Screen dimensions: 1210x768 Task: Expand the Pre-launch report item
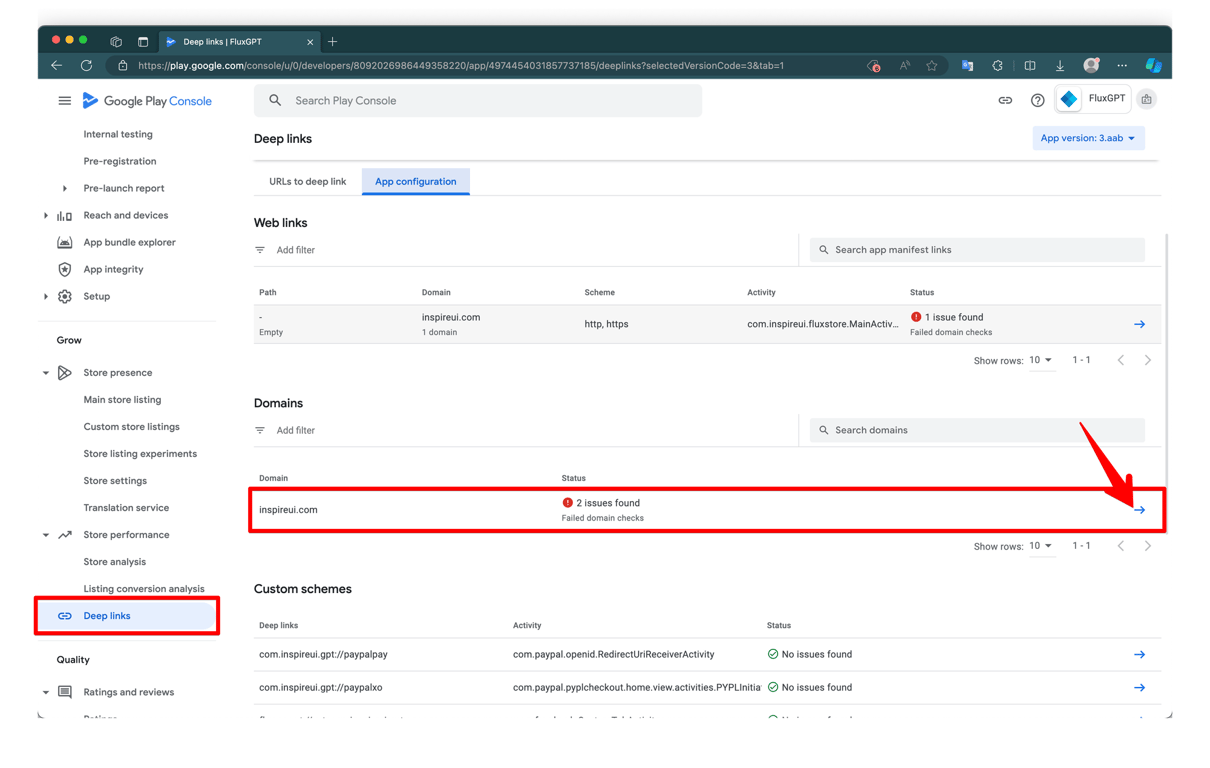(x=65, y=188)
